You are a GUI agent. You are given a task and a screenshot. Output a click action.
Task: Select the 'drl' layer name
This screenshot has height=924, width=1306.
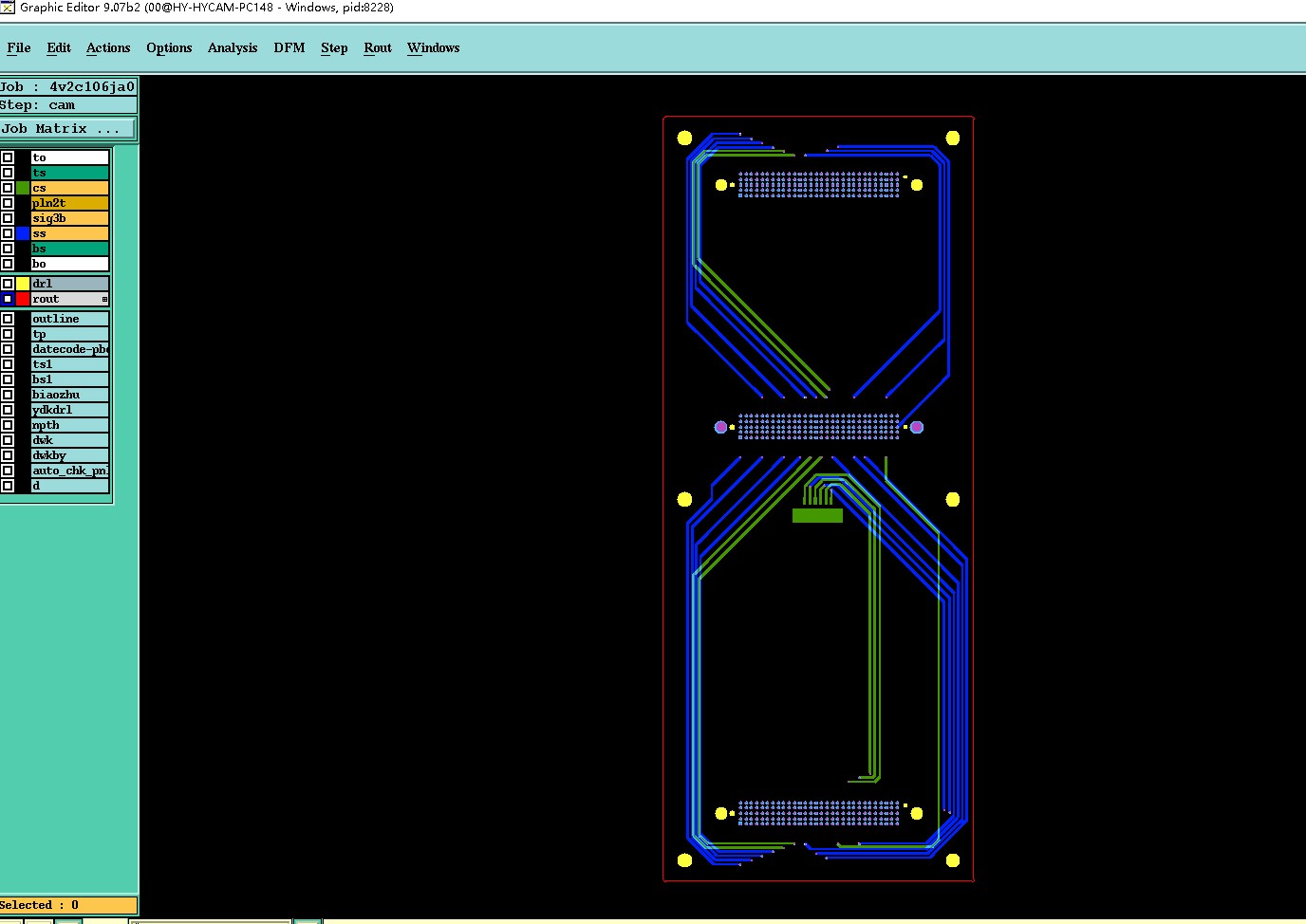pos(70,284)
